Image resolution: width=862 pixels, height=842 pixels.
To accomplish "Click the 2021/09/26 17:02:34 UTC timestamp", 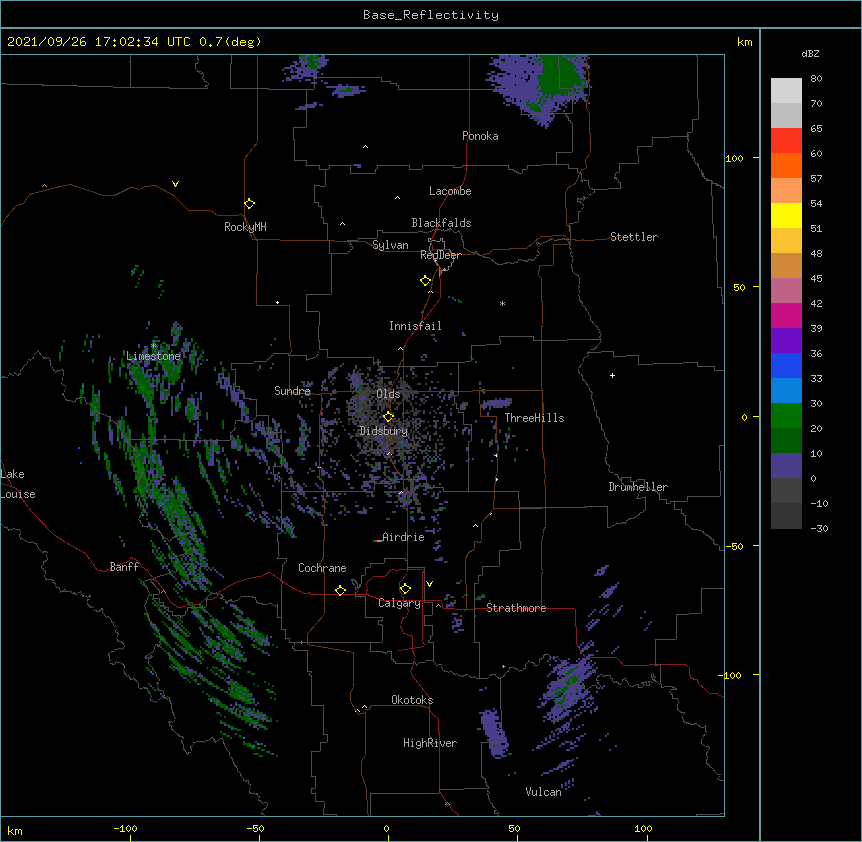I will click(99, 42).
